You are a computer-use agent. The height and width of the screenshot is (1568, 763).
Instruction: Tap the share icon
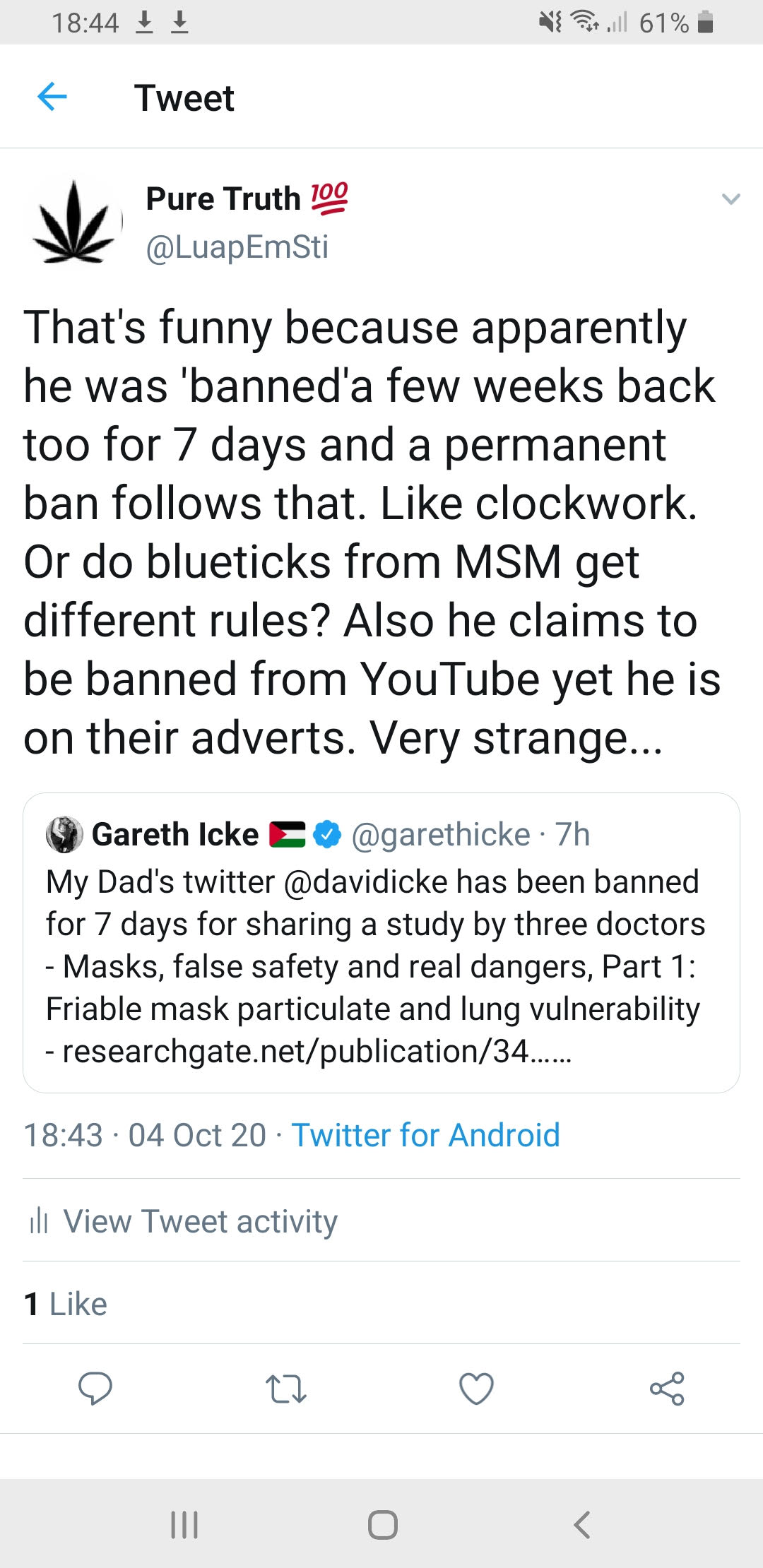point(667,1389)
